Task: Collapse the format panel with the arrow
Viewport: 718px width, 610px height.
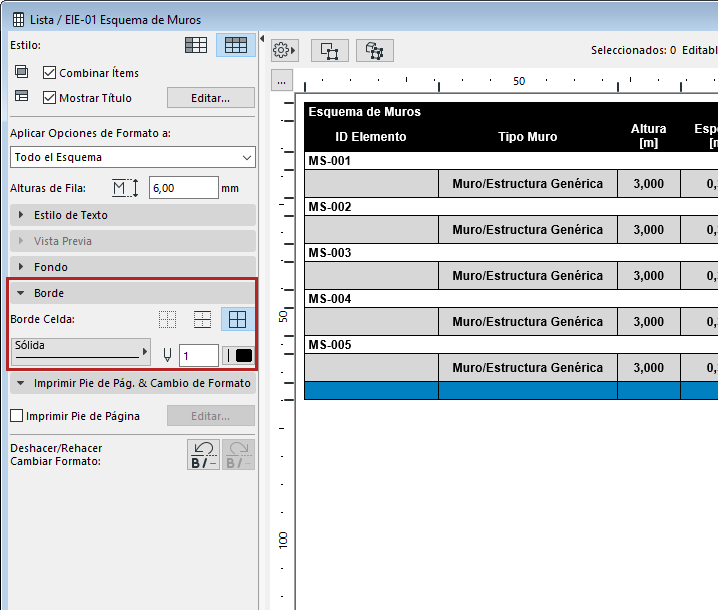Action: coord(262,38)
